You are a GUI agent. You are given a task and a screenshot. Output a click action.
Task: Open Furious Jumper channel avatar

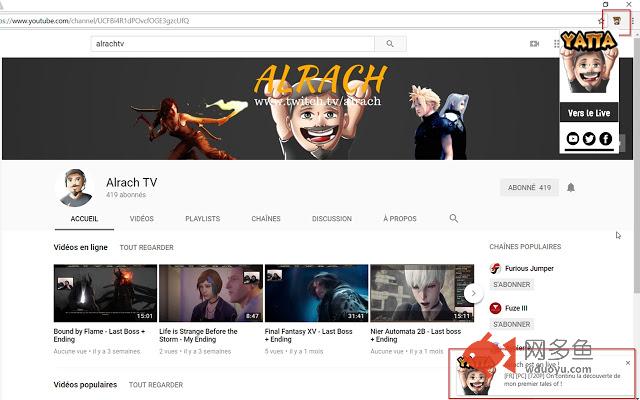pyautogui.click(x=495, y=268)
